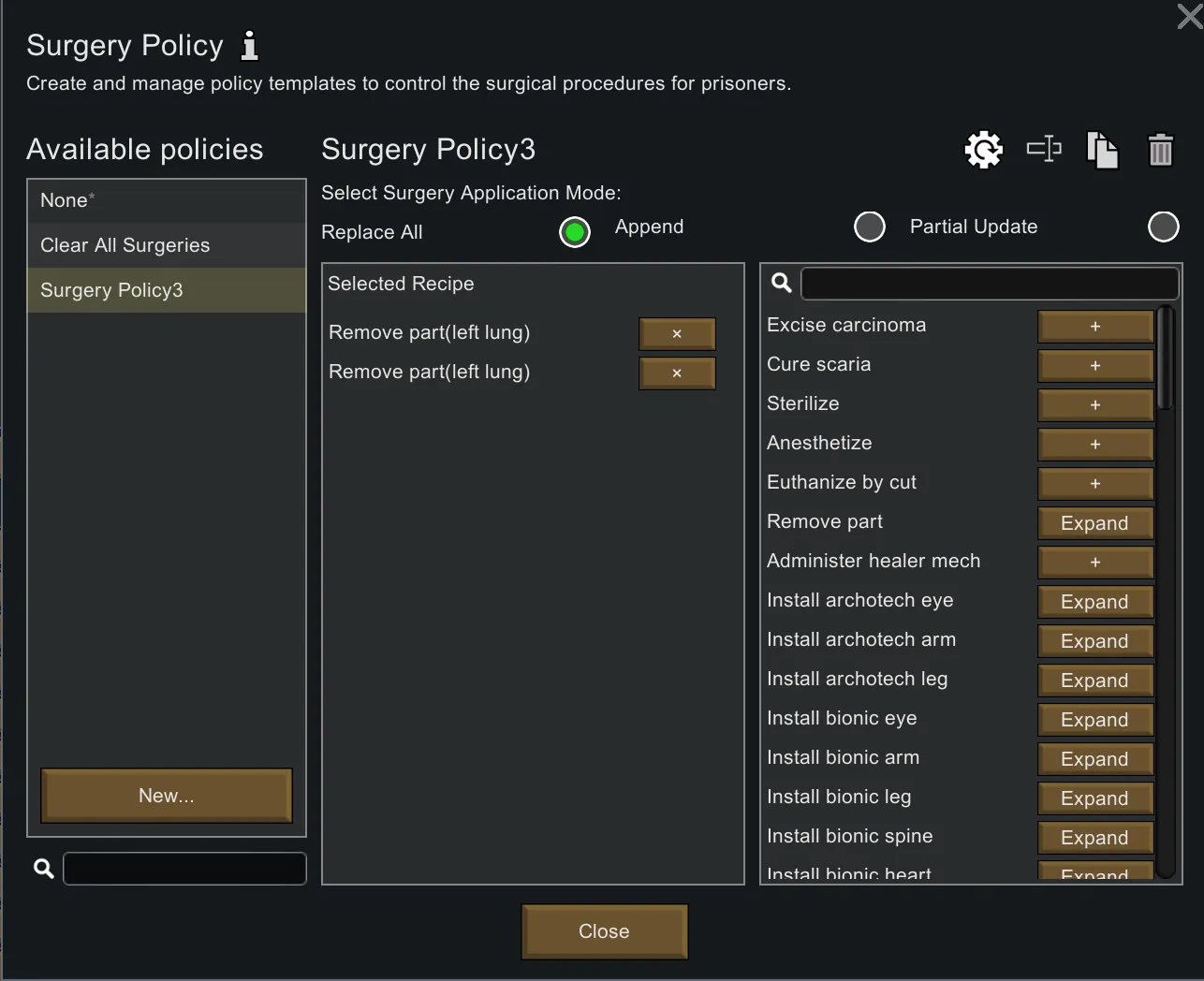Remove the first Remove part(left lung) entry

click(677, 333)
